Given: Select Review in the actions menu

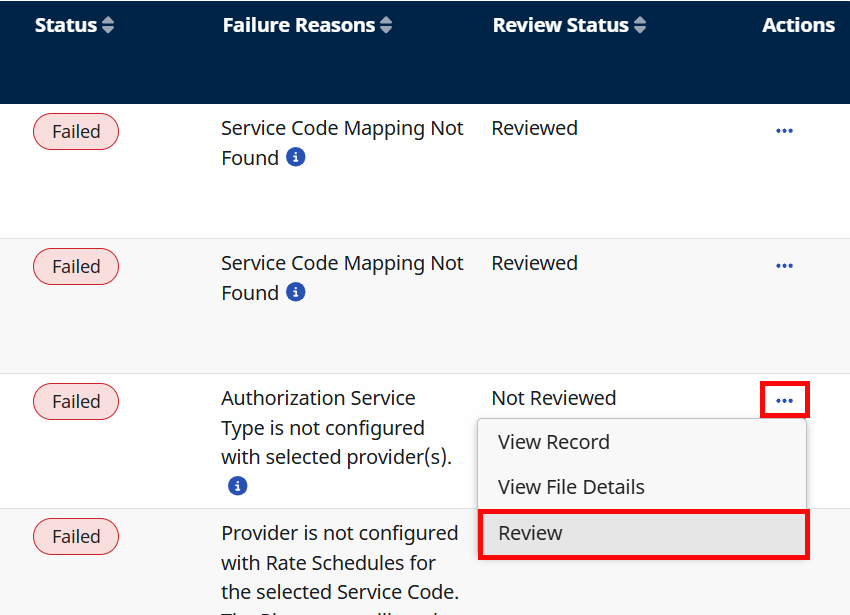Looking at the screenshot, I should 531,533.
